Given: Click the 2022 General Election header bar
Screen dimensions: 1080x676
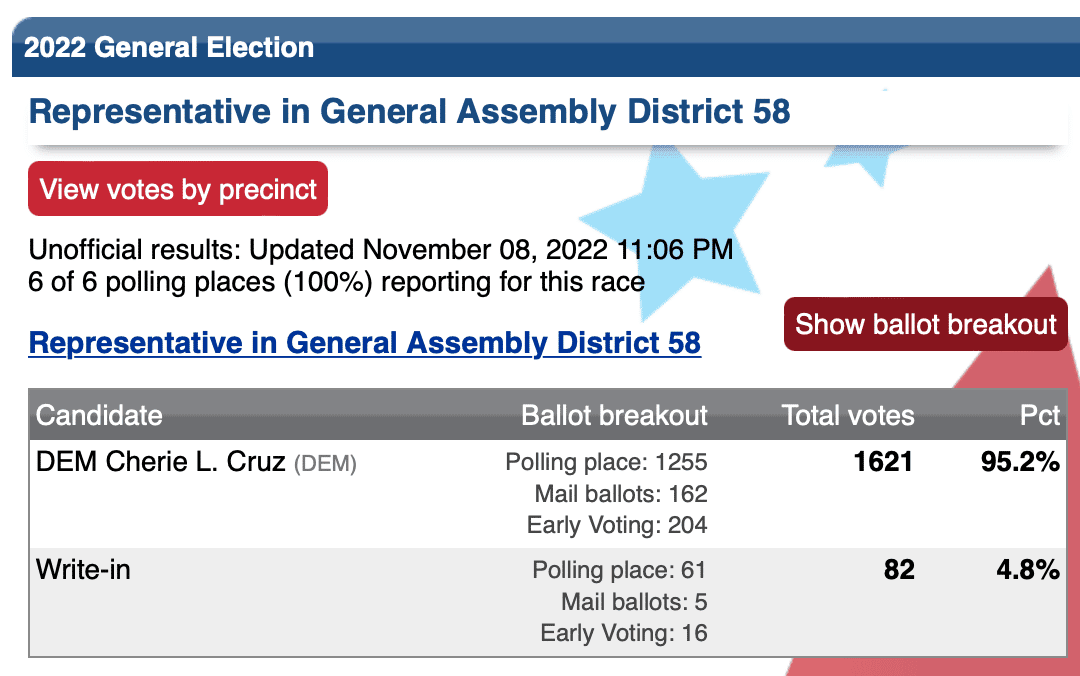Looking at the screenshot, I should [546, 47].
